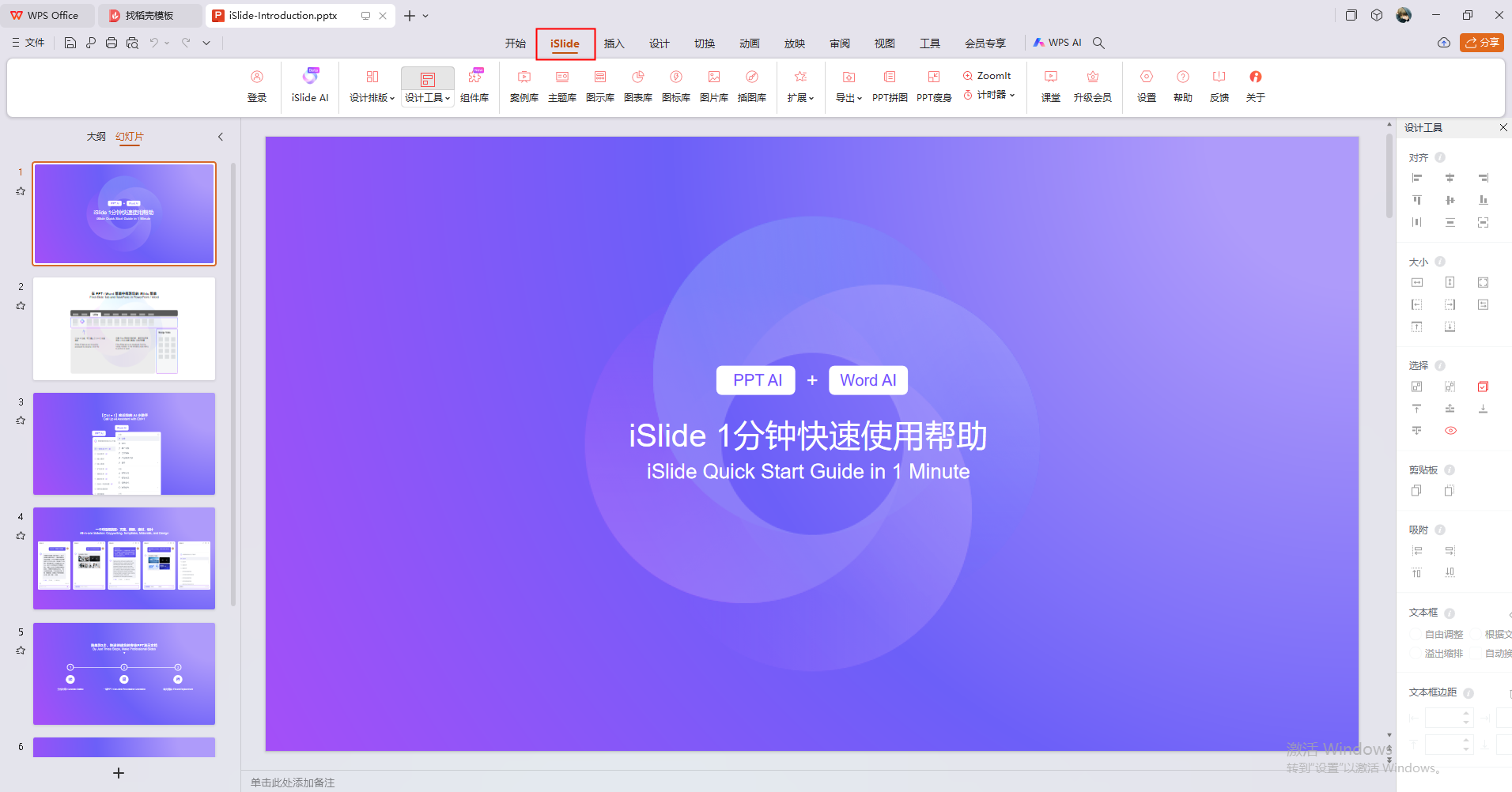Start the ZoomIt tool

[987, 76]
